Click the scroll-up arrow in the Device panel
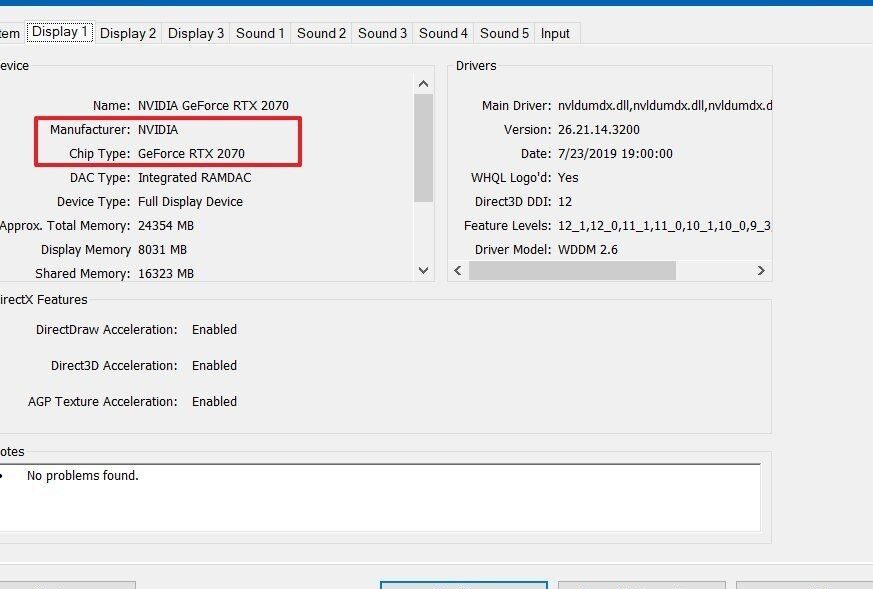The image size is (873, 589). click(x=422, y=83)
